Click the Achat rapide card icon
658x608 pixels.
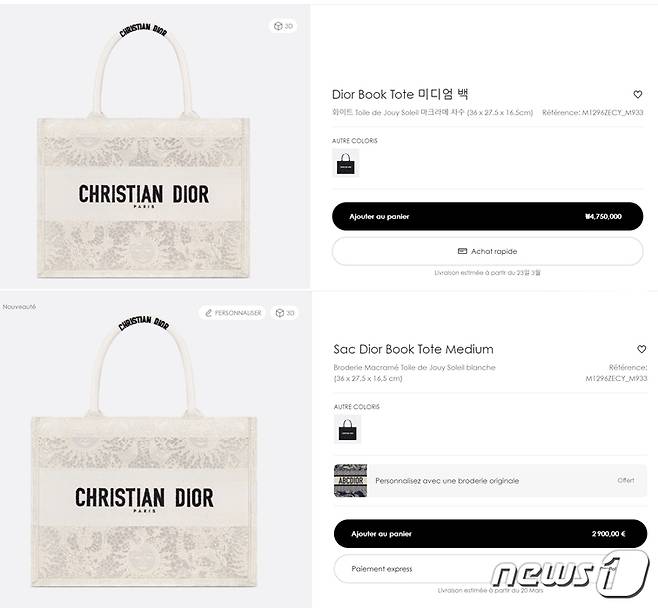pos(462,251)
